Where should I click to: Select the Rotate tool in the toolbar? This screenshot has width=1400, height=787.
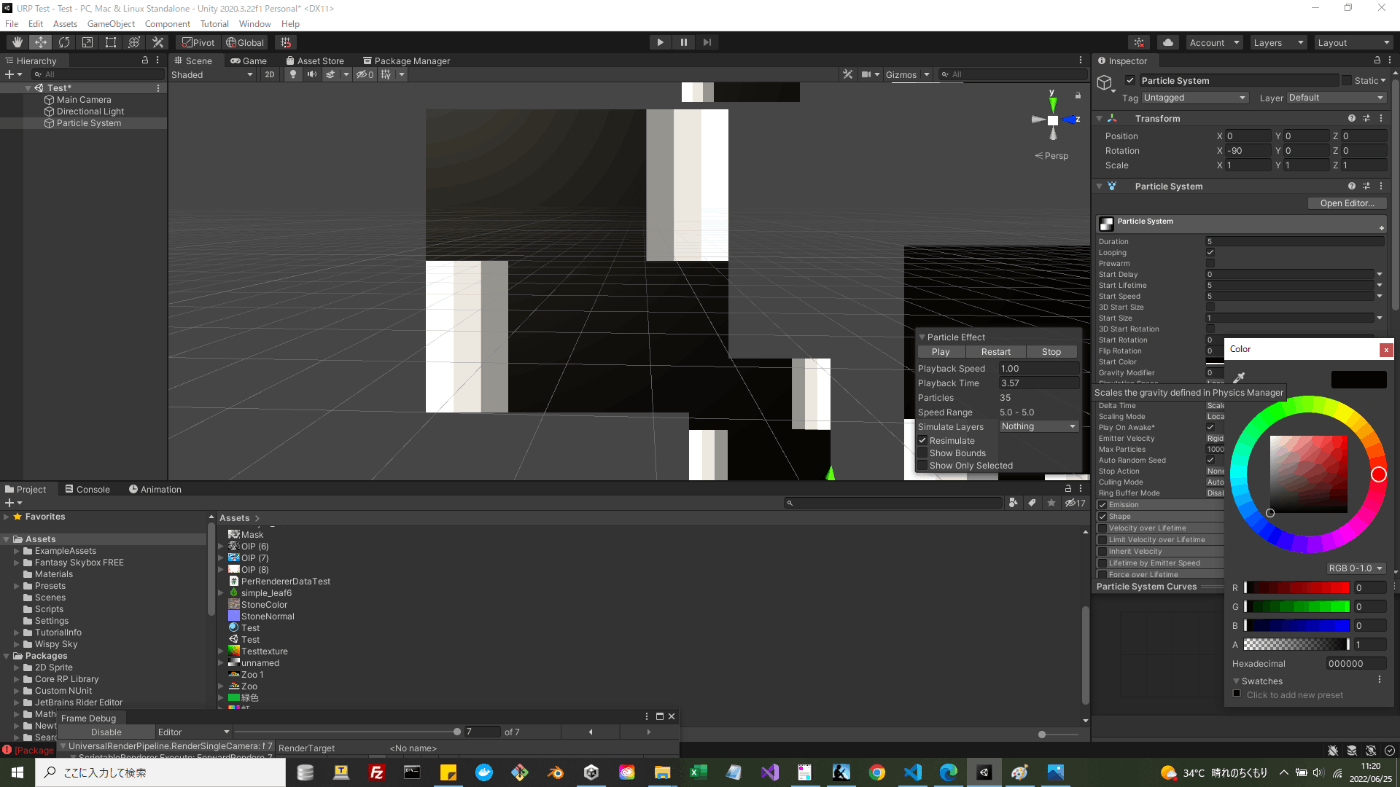click(x=64, y=42)
